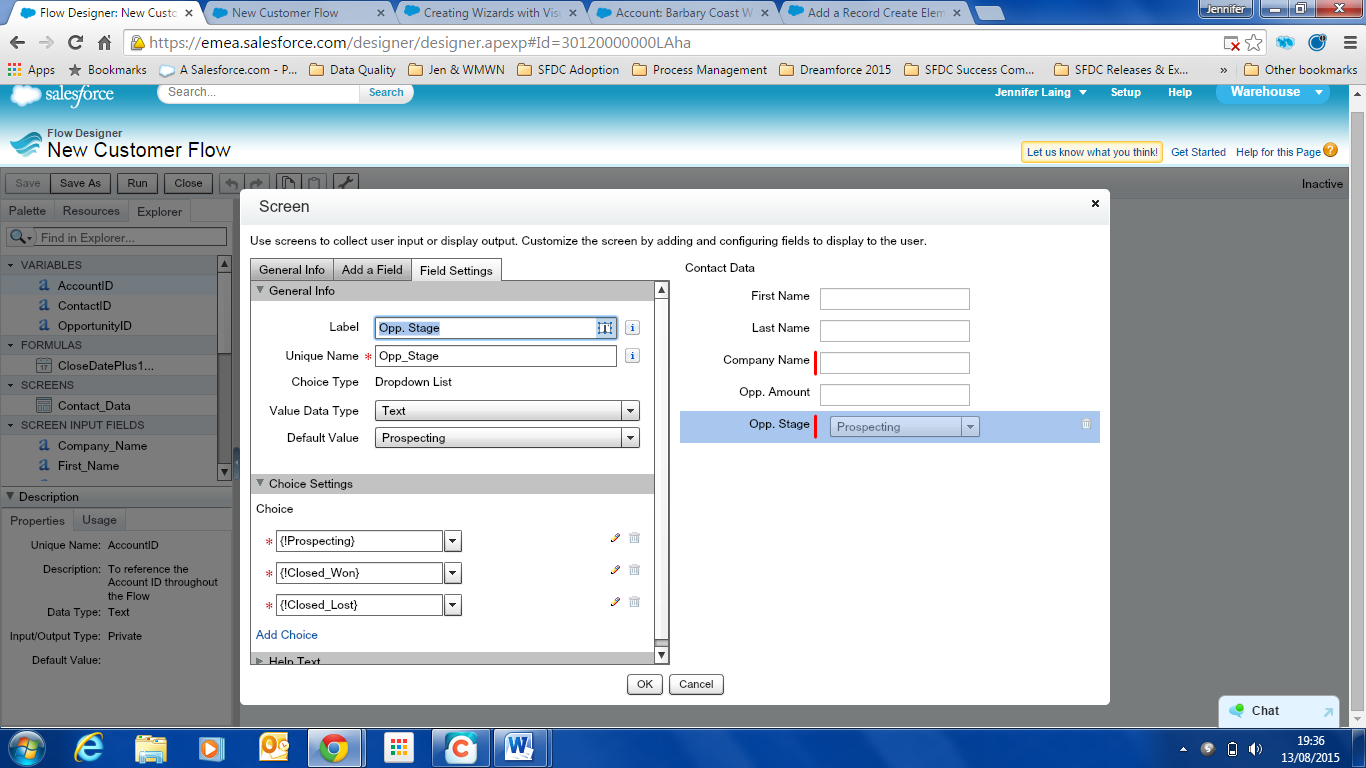1366x768 pixels.
Task: Reload the page with the browser refresh icon
Action: point(75,43)
